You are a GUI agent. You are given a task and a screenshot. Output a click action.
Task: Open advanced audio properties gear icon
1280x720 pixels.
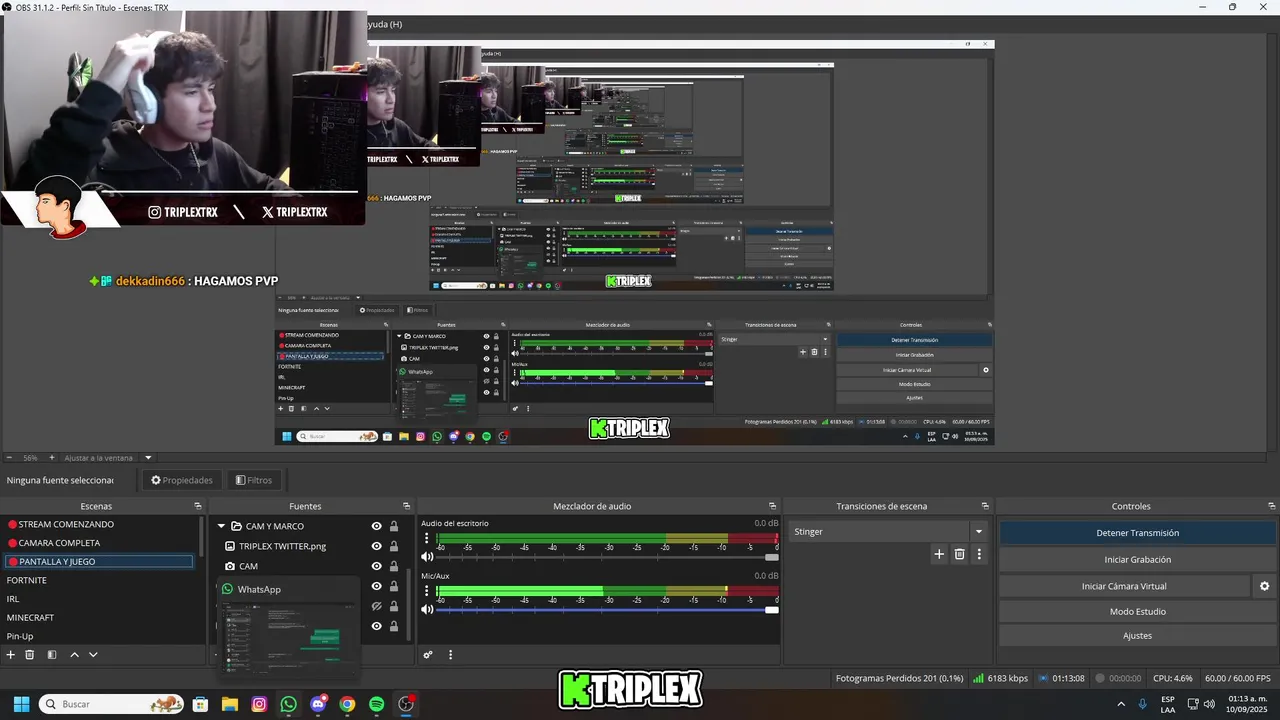pyautogui.click(x=428, y=655)
